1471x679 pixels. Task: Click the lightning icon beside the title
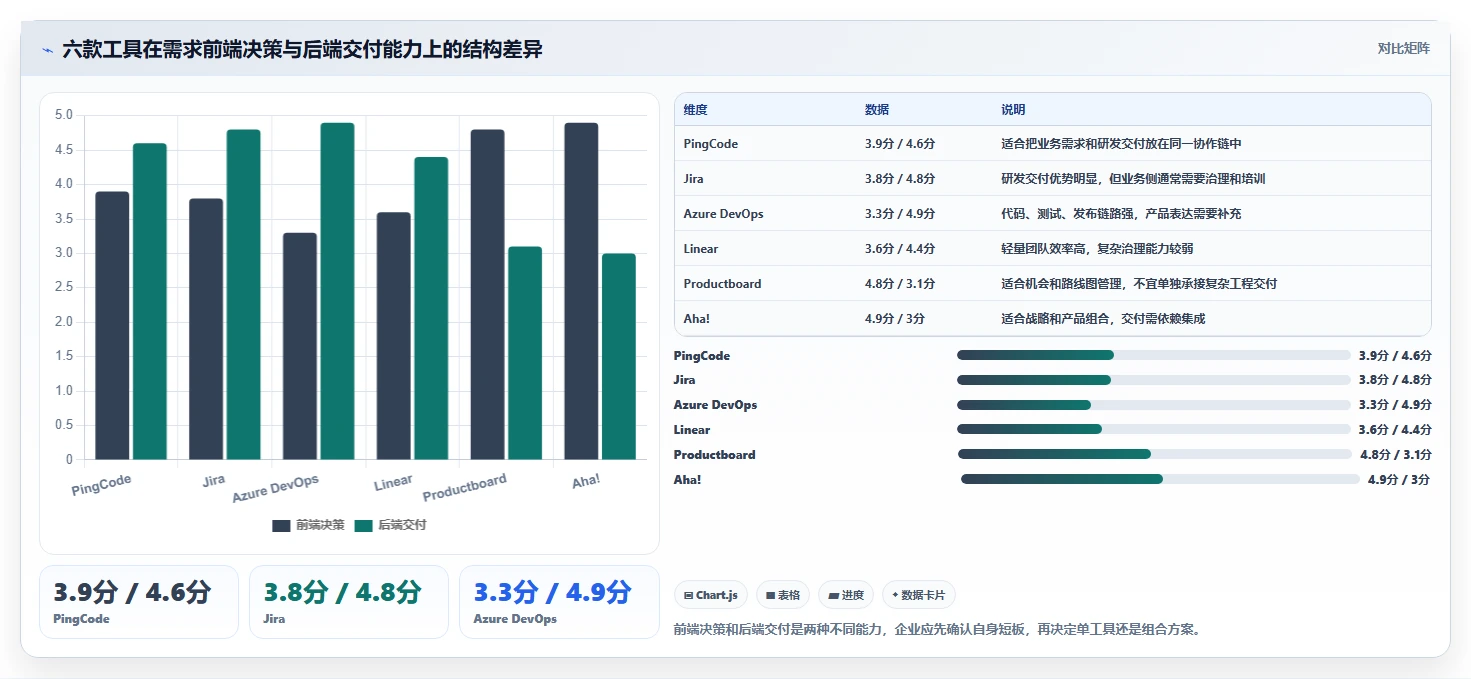pos(47,50)
